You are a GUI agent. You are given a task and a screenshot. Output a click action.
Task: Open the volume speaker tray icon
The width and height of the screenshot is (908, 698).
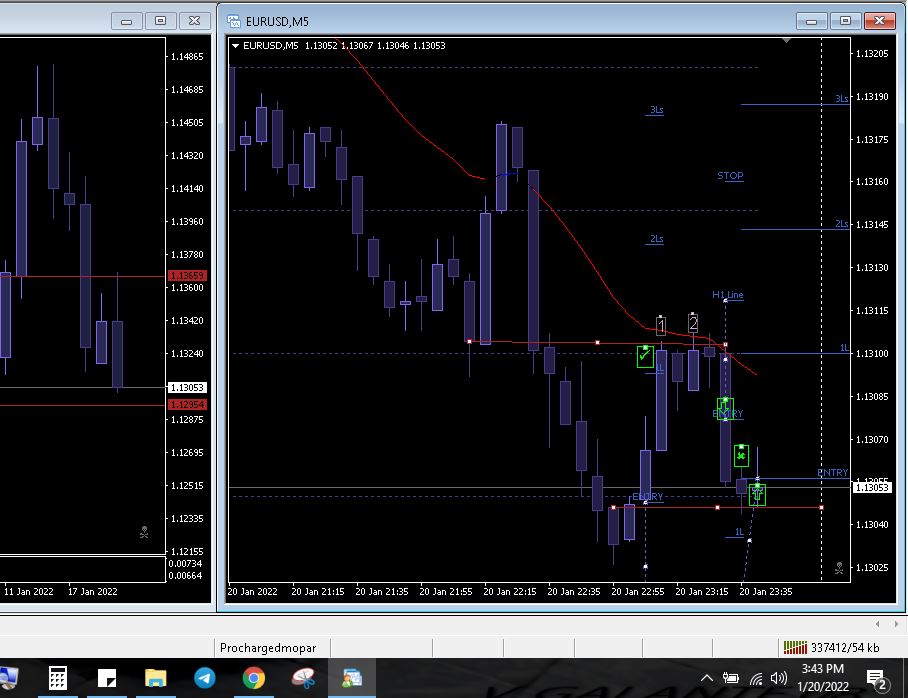tap(779, 678)
